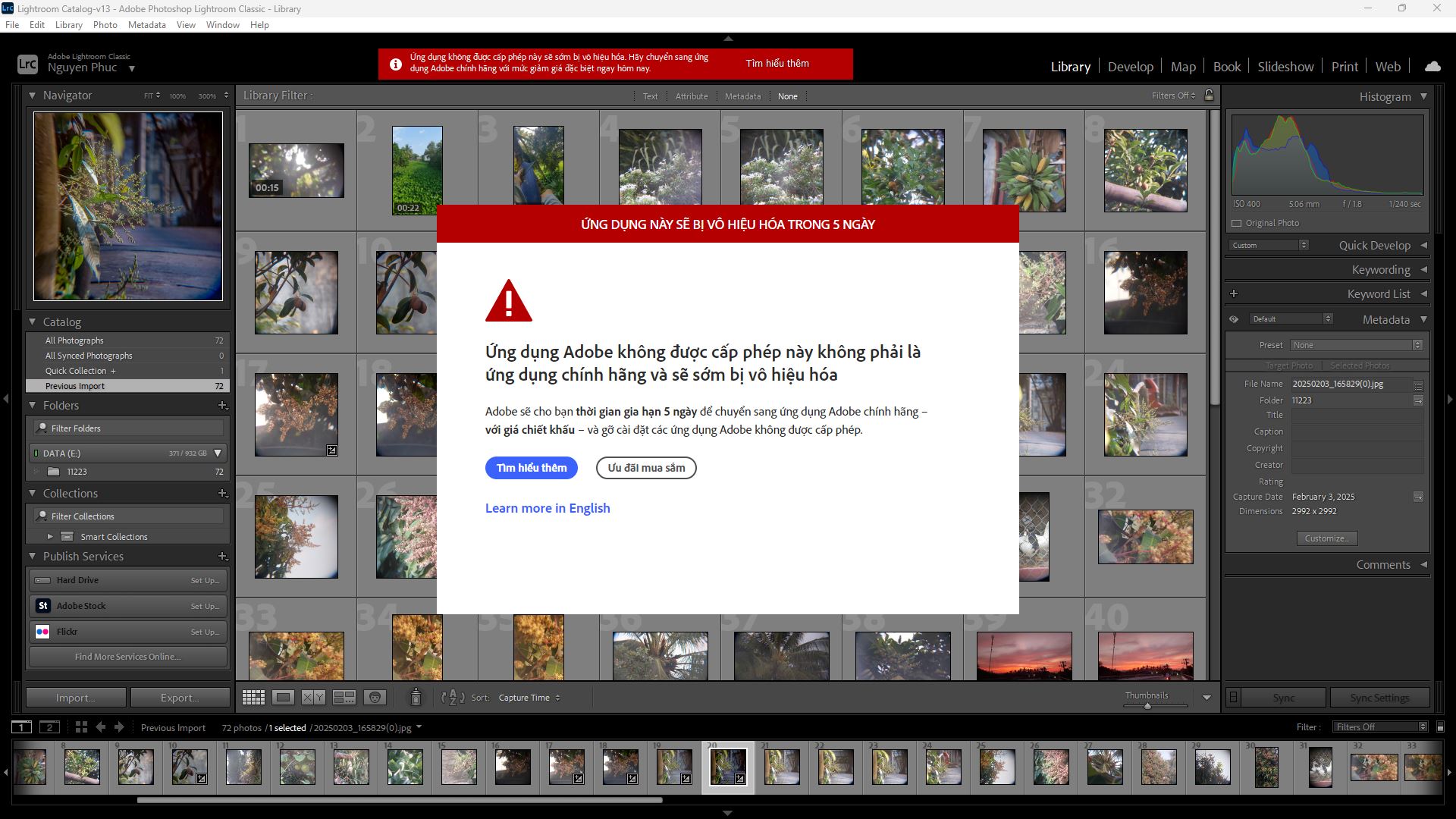The width and height of the screenshot is (1456, 819).
Task: Expand the Keywording panel
Action: [x=1423, y=270]
